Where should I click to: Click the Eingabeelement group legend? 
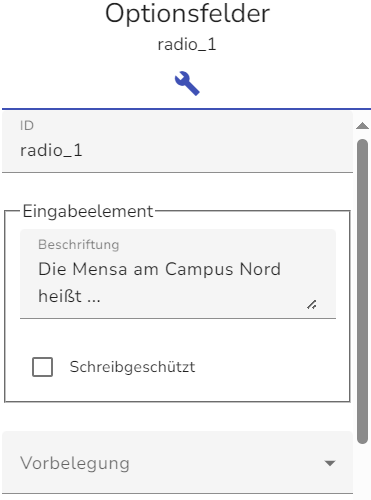click(x=88, y=211)
